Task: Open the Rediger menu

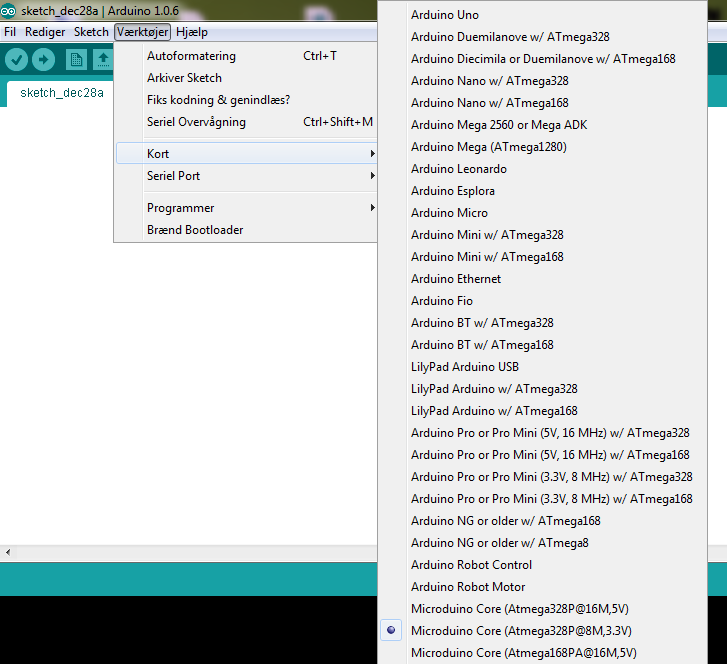Action: (x=45, y=32)
